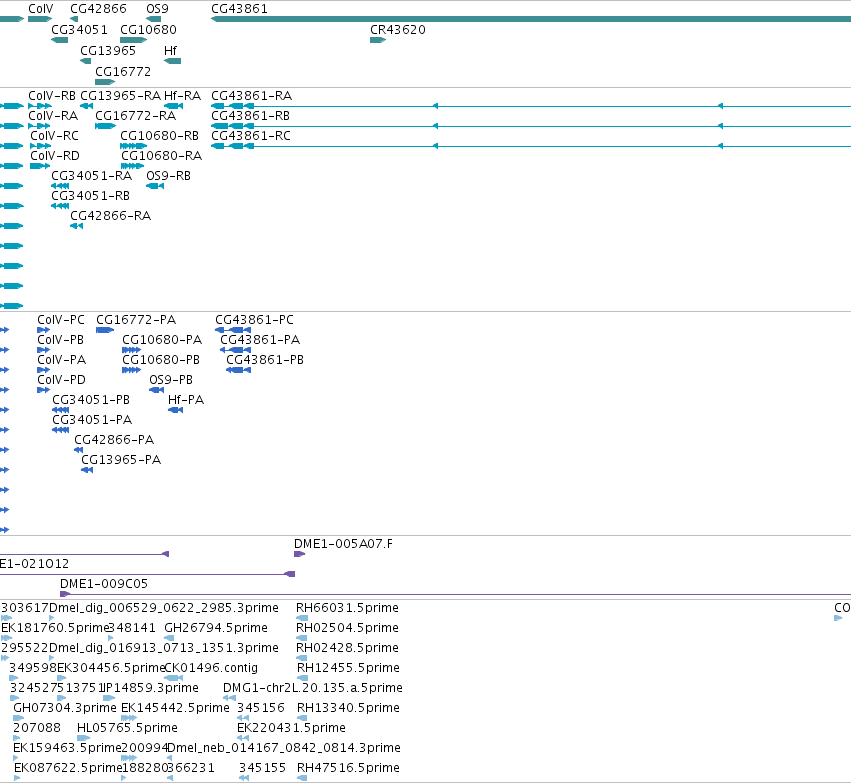Click the CG43861-RC transcript
This screenshot has height=783, width=851.
pyautogui.click(x=531, y=146)
